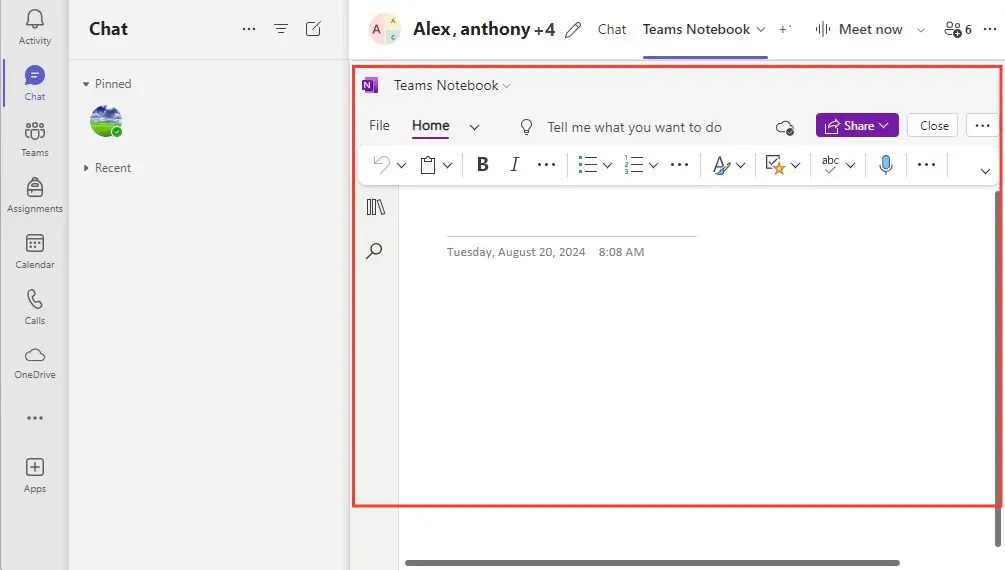Click the Tell me search field

pyautogui.click(x=634, y=127)
